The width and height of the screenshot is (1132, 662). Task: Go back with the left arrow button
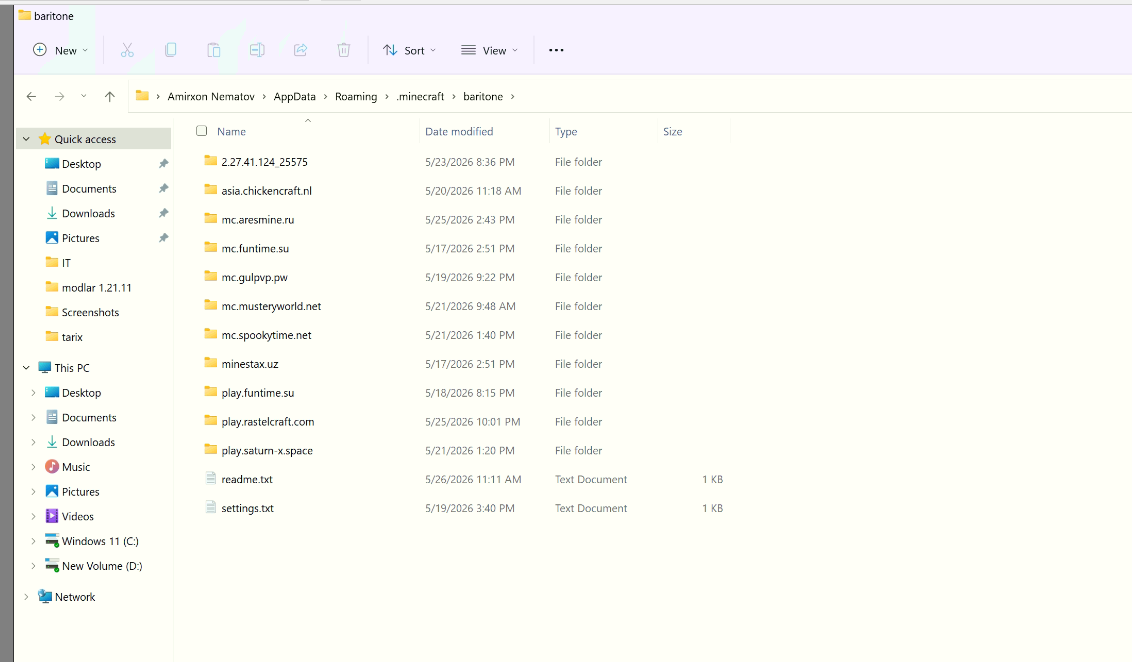point(31,96)
